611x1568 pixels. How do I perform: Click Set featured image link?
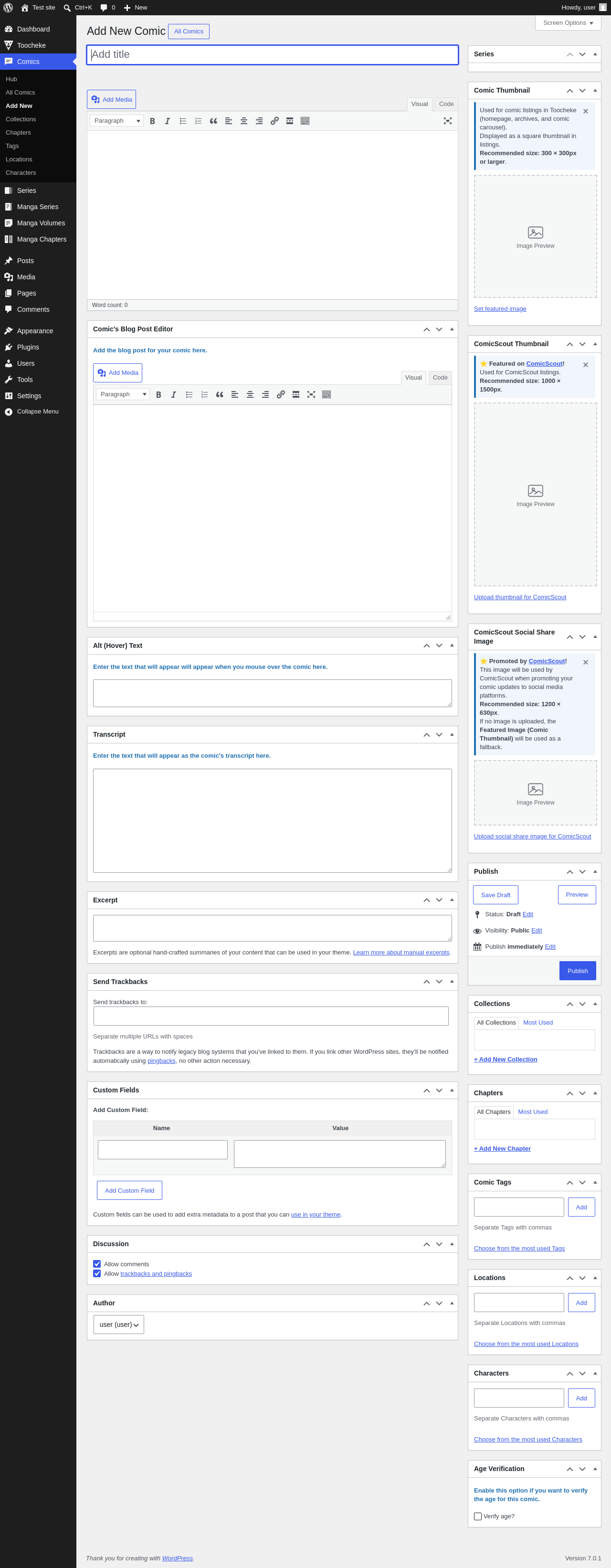click(500, 309)
